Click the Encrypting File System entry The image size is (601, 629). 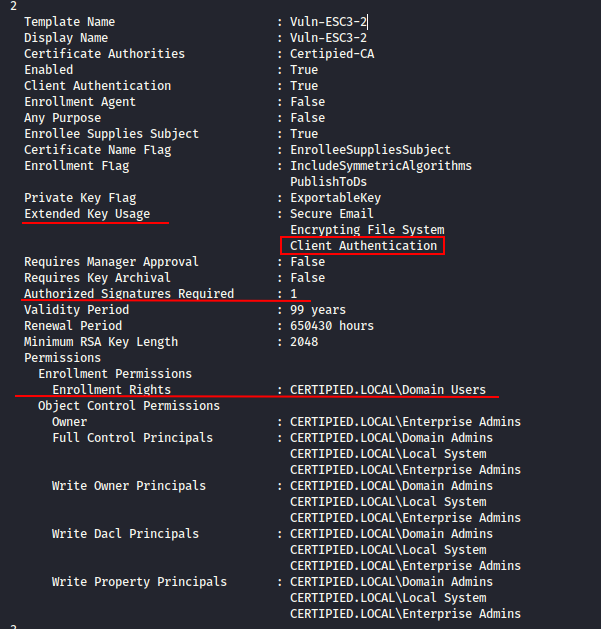coord(367,230)
